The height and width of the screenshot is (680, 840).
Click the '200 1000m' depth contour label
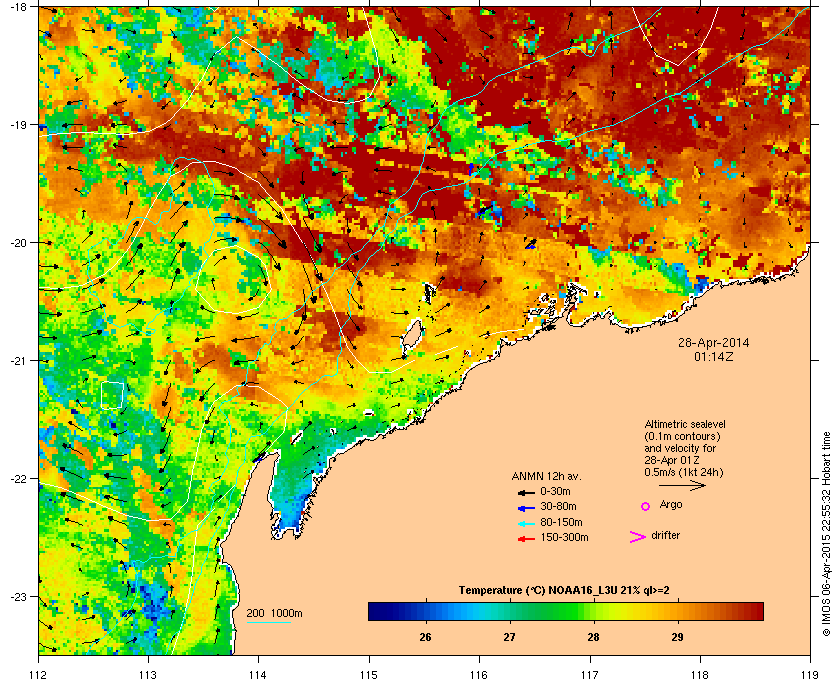pos(274,614)
